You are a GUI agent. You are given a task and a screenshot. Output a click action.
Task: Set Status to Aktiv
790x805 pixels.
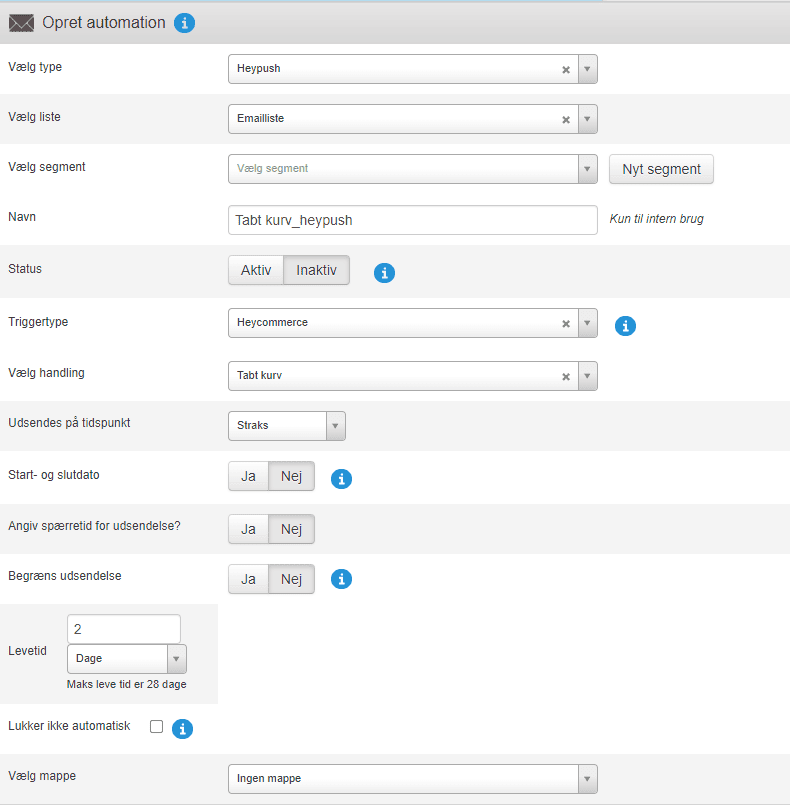pos(256,271)
